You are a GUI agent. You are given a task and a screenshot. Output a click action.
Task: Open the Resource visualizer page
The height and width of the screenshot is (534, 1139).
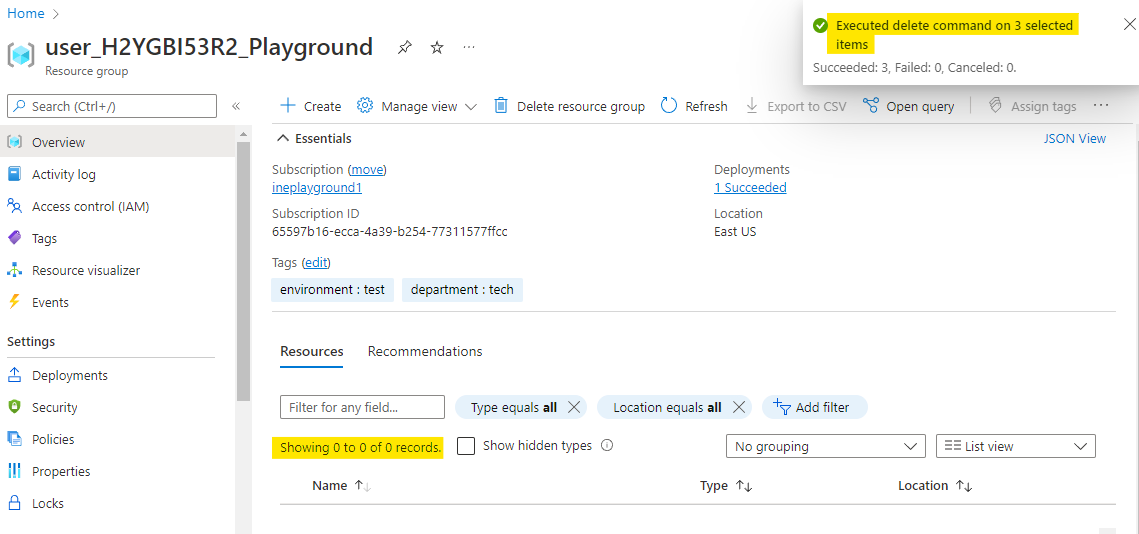85,270
